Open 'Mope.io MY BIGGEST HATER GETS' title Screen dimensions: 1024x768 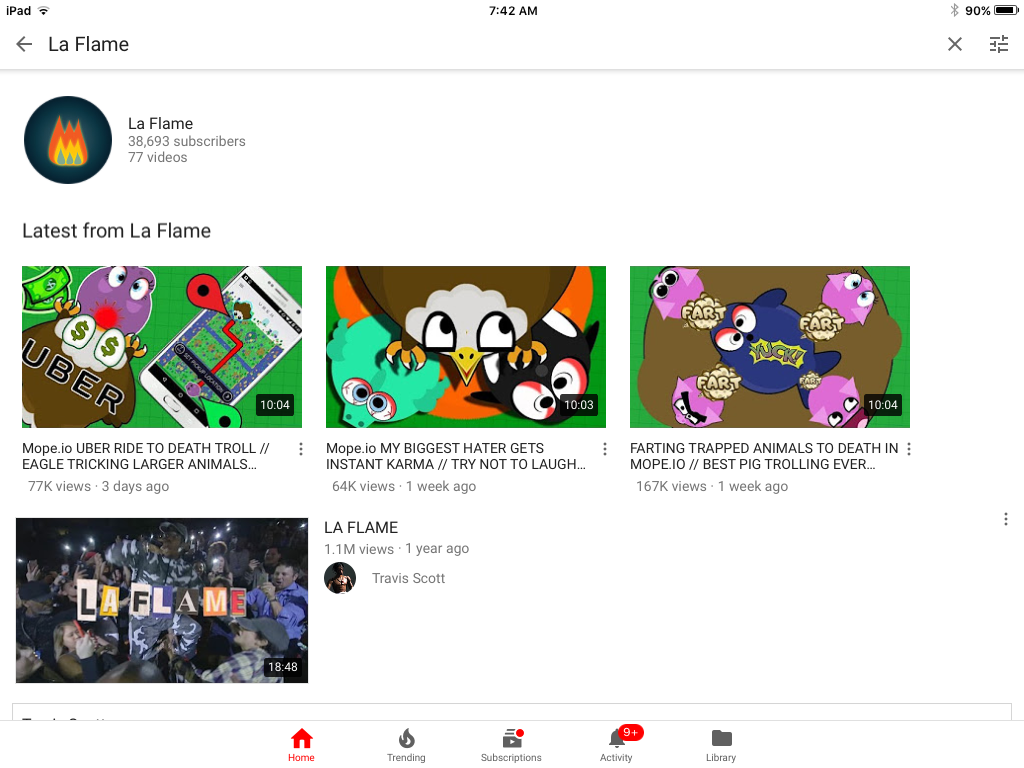(456, 456)
